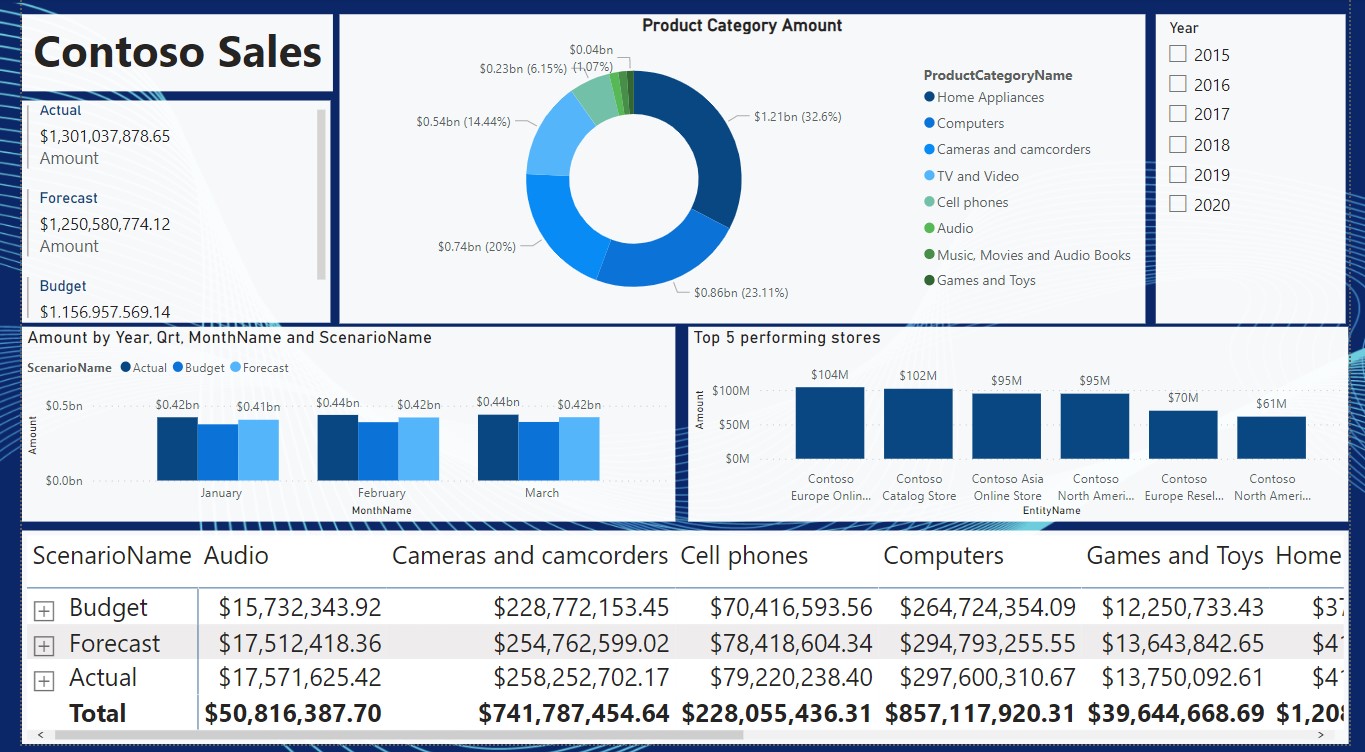Check the 2020 checkbox in the Year slicer
This screenshot has height=752, width=1365.
[1177, 202]
